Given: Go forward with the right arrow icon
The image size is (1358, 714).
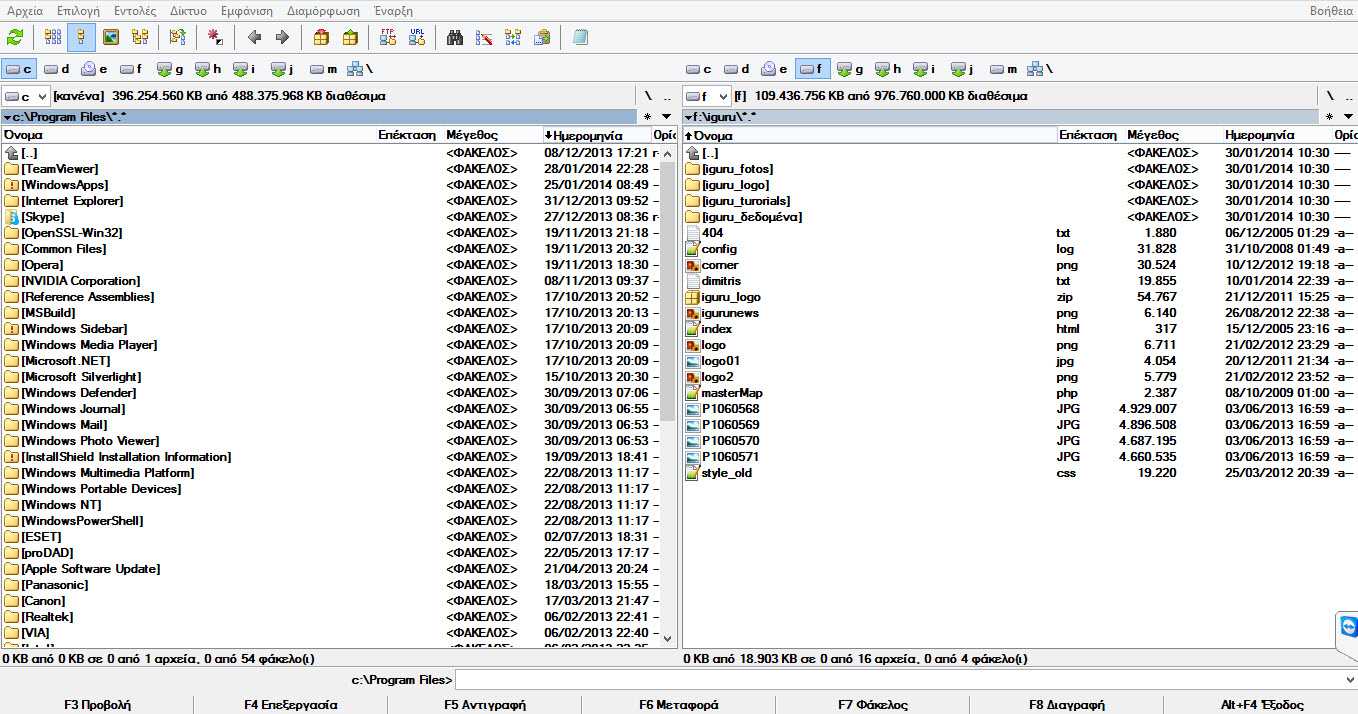Looking at the screenshot, I should pos(282,38).
